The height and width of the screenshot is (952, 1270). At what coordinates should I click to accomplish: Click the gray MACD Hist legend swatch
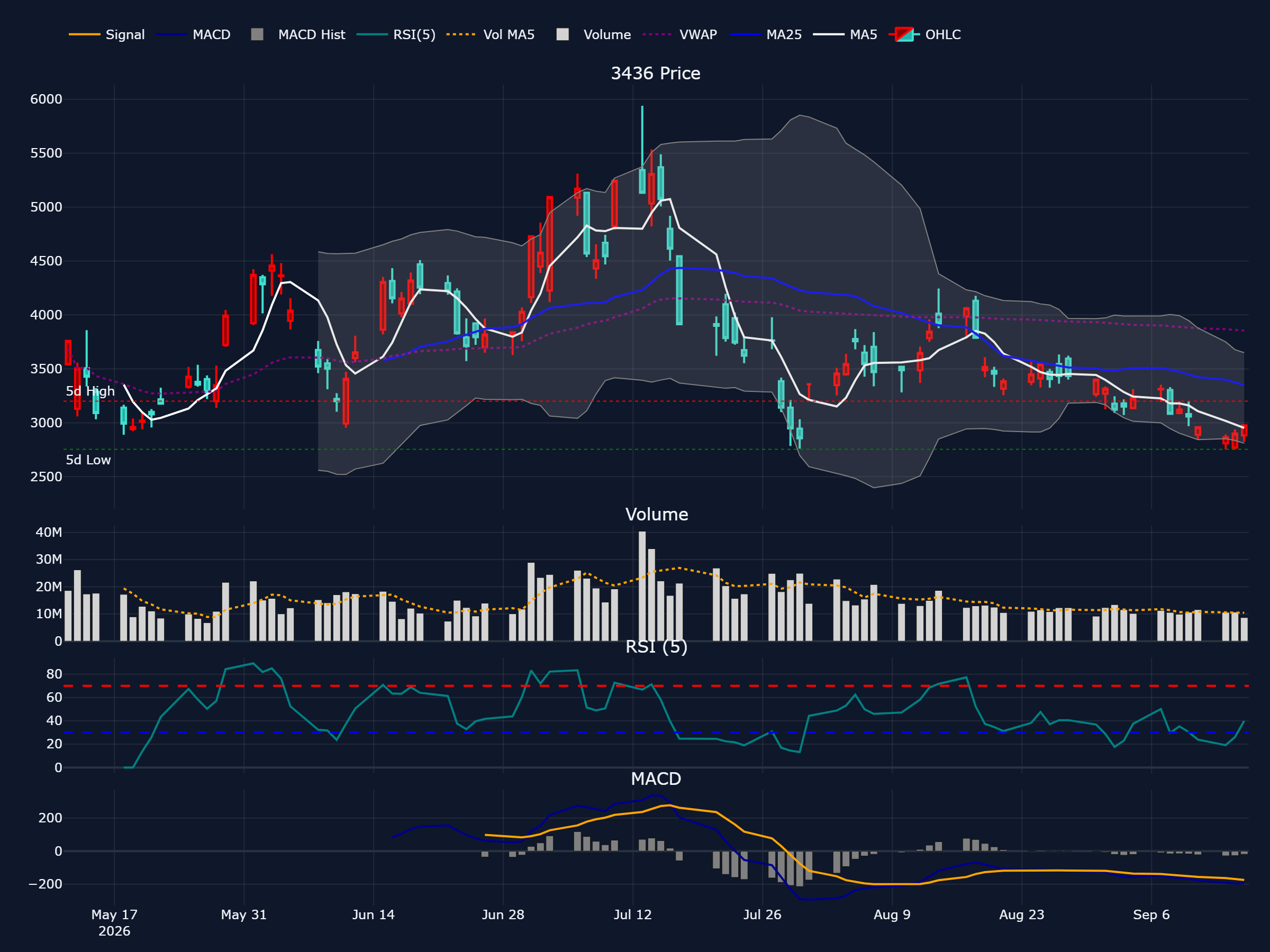(257, 34)
